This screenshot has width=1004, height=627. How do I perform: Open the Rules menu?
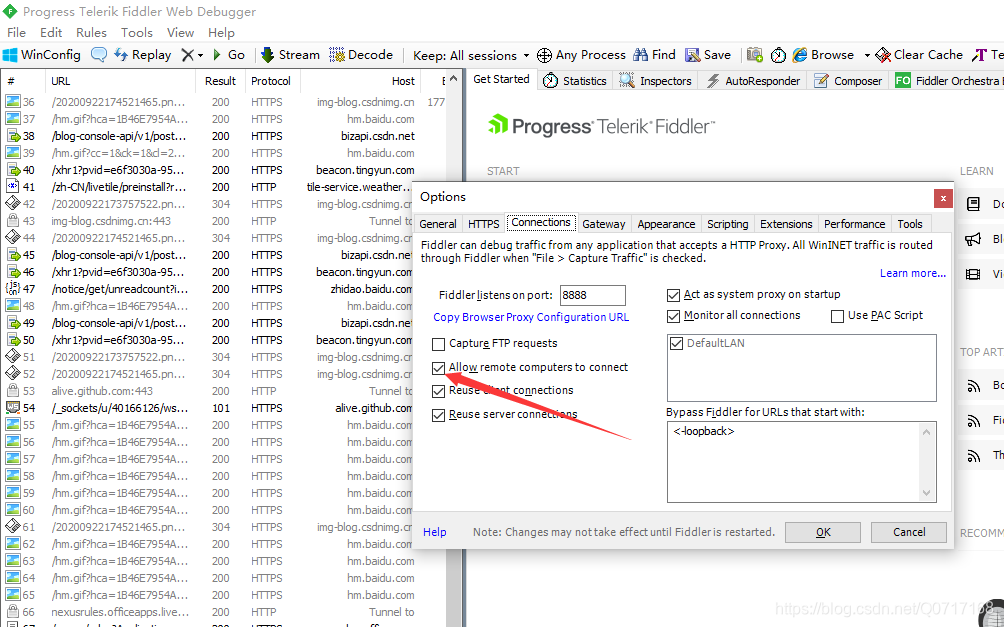click(x=91, y=33)
